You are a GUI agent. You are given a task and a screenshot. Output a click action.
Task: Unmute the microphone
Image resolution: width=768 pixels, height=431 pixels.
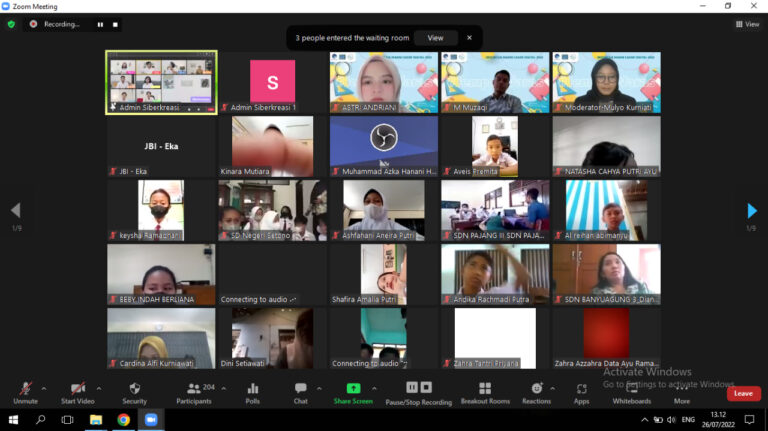pyautogui.click(x=25, y=393)
